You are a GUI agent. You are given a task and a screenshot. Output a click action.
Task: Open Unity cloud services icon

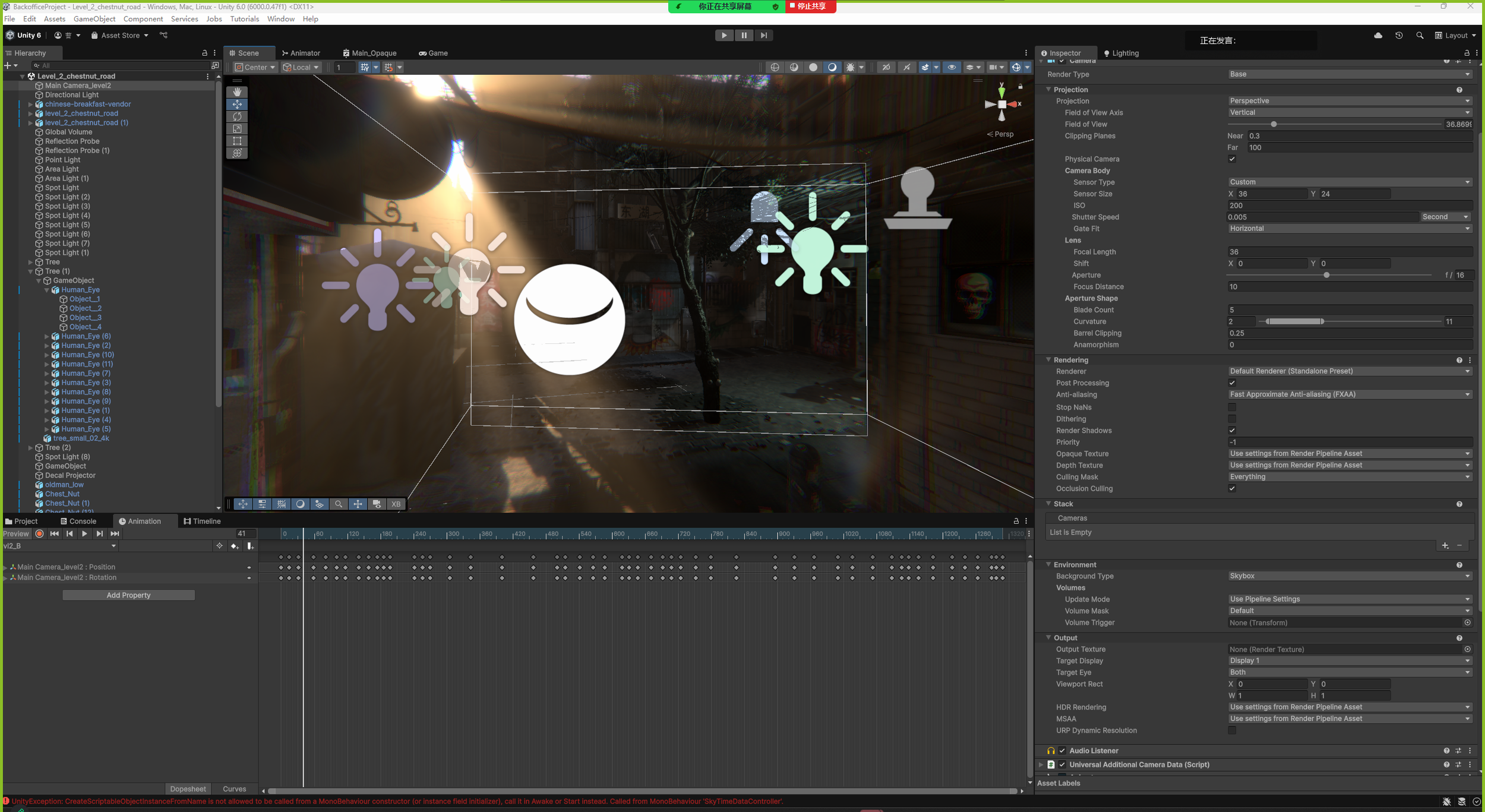(1378, 35)
